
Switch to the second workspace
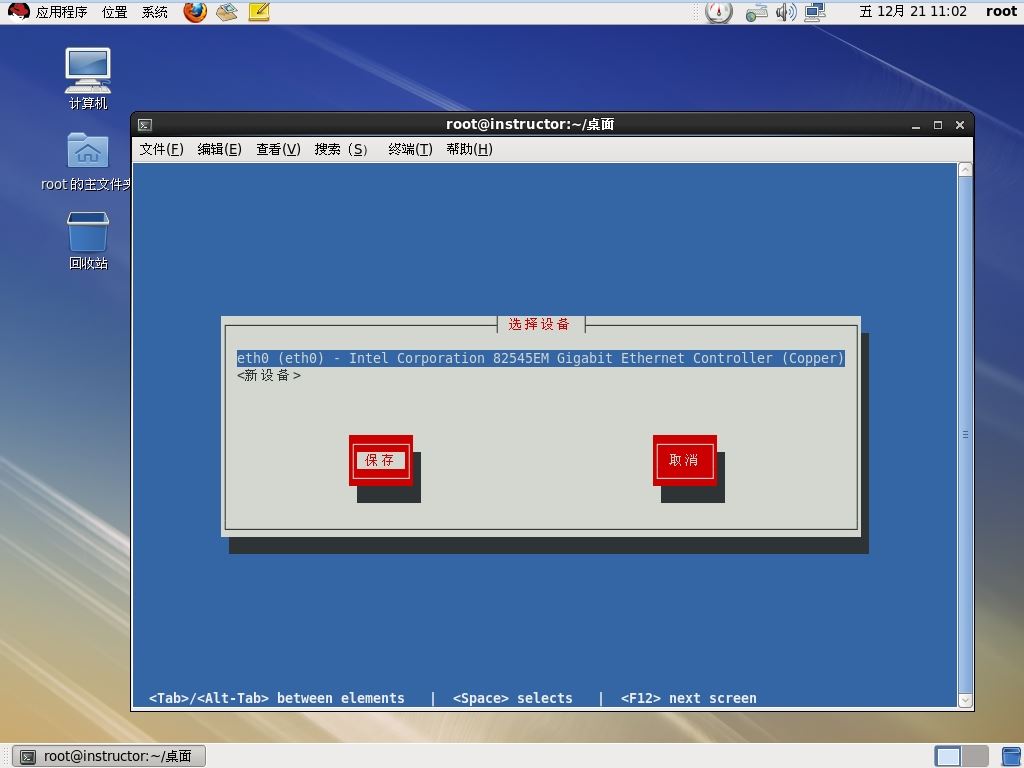click(975, 757)
